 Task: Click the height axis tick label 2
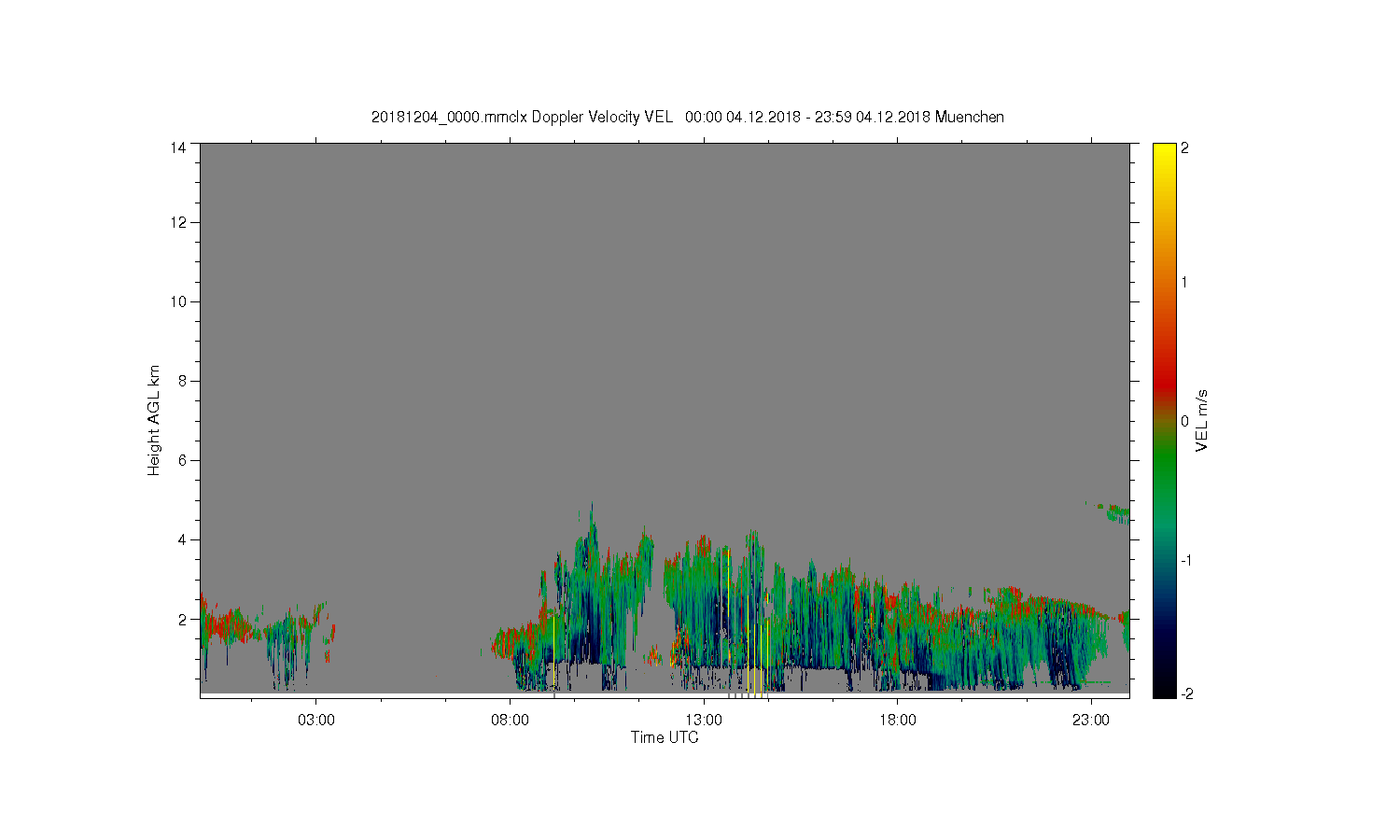[x=181, y=619]
